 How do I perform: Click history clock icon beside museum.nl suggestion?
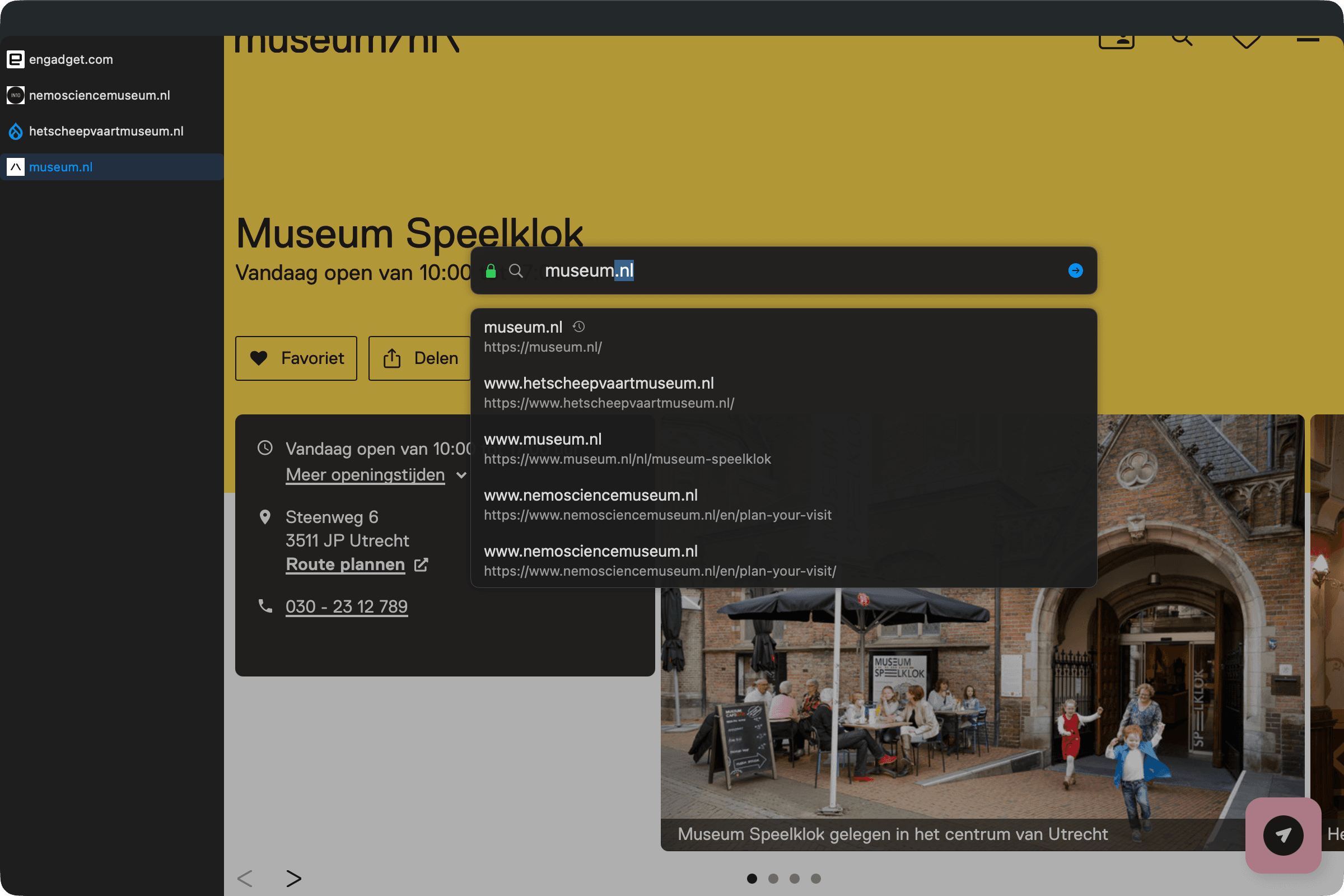(x=579, y=327)
